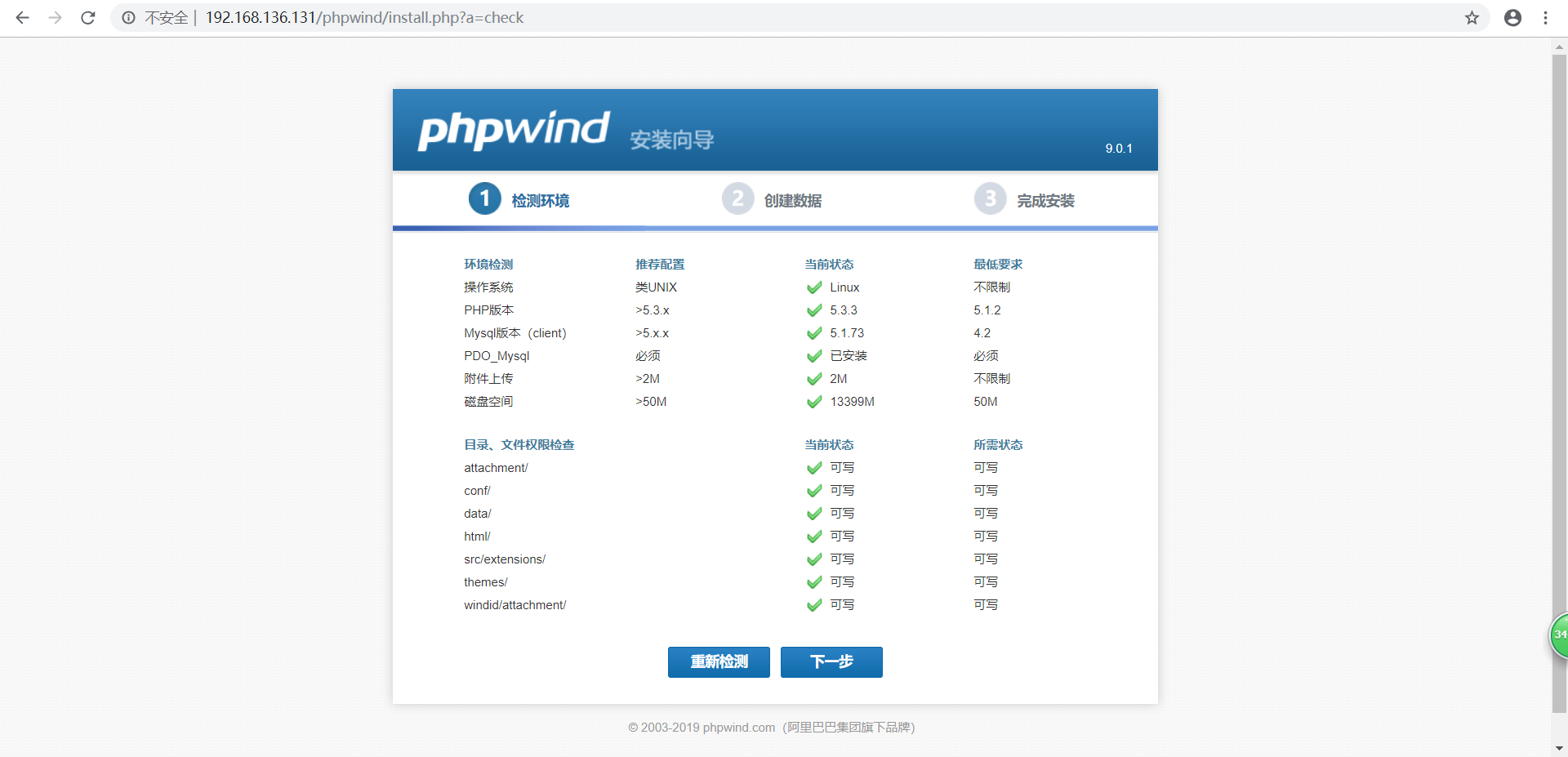The height and width of the screenshot is (757, 1568).
Task: Click the 环境检测 column heading
Action: coord(488,265)
